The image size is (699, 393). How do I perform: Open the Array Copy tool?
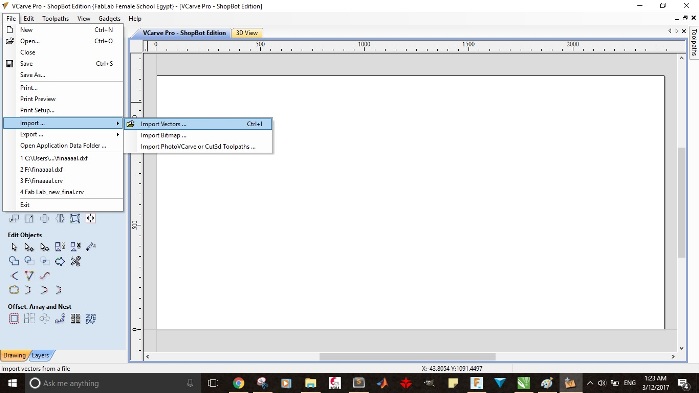[29, 319]
